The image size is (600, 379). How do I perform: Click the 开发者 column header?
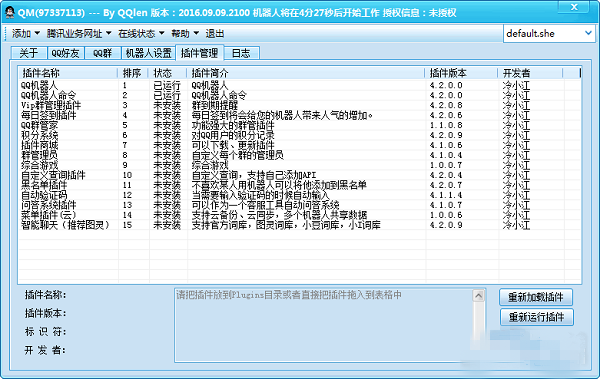click(x=530, y=73)
